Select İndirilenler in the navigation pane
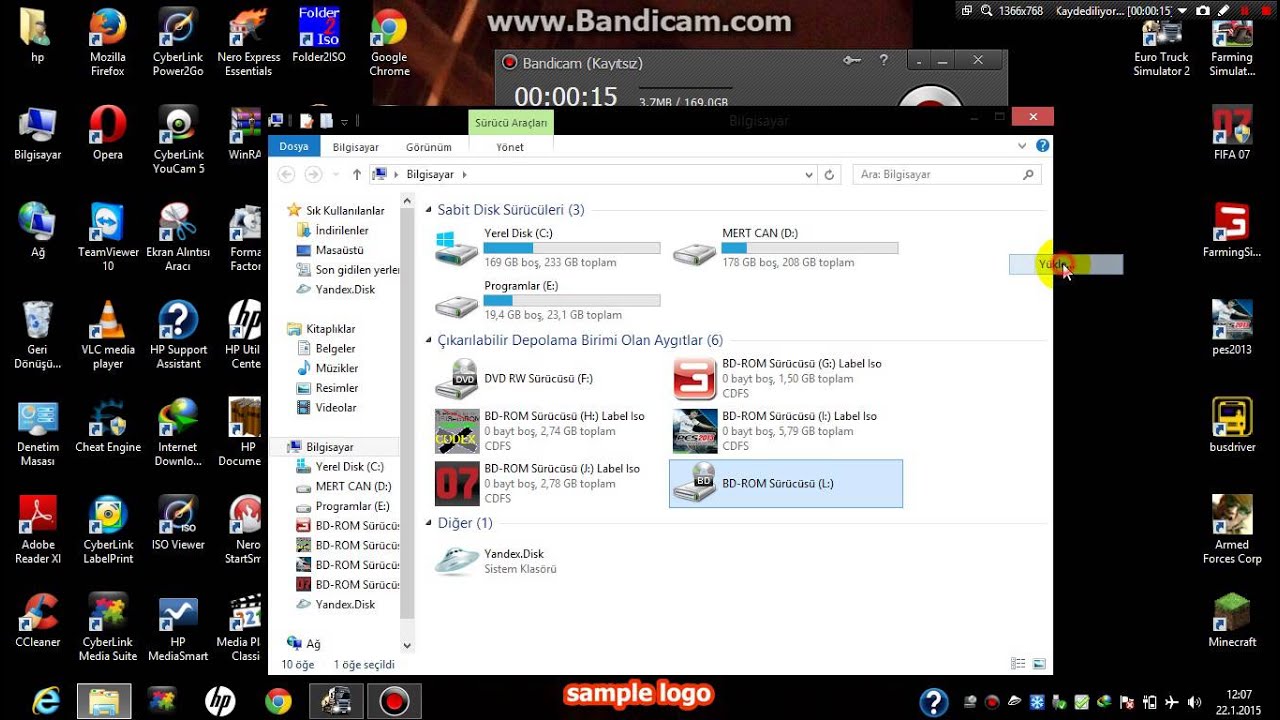Image resolution: width=1280 pixels, height=720 pixels. tap(342, 230)
